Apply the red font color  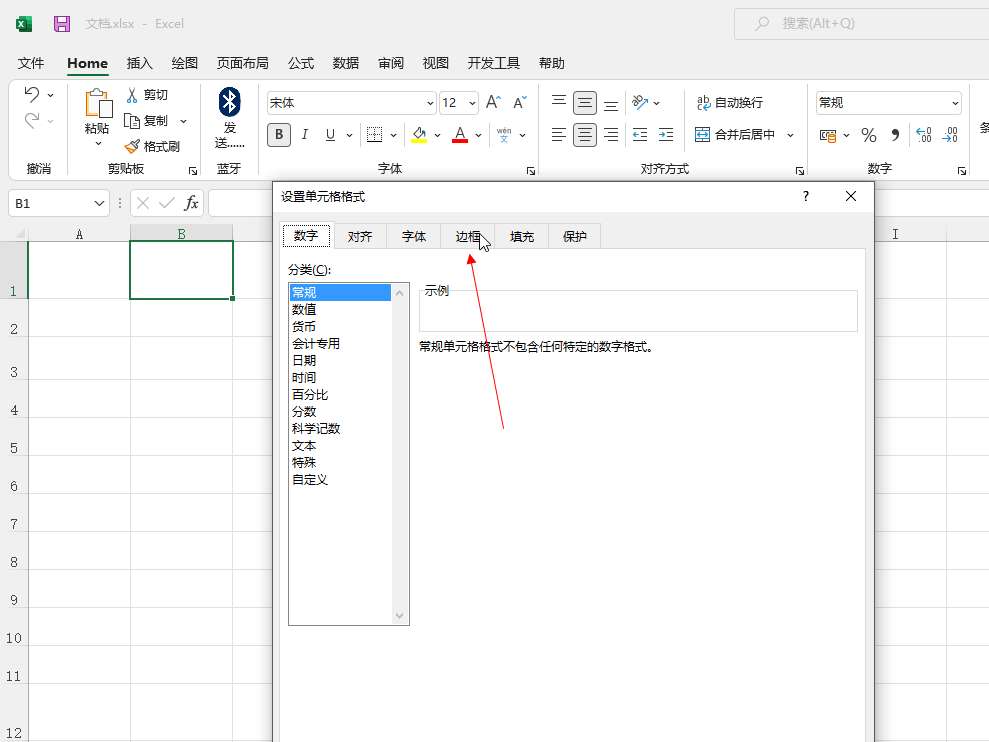[460, 134]
